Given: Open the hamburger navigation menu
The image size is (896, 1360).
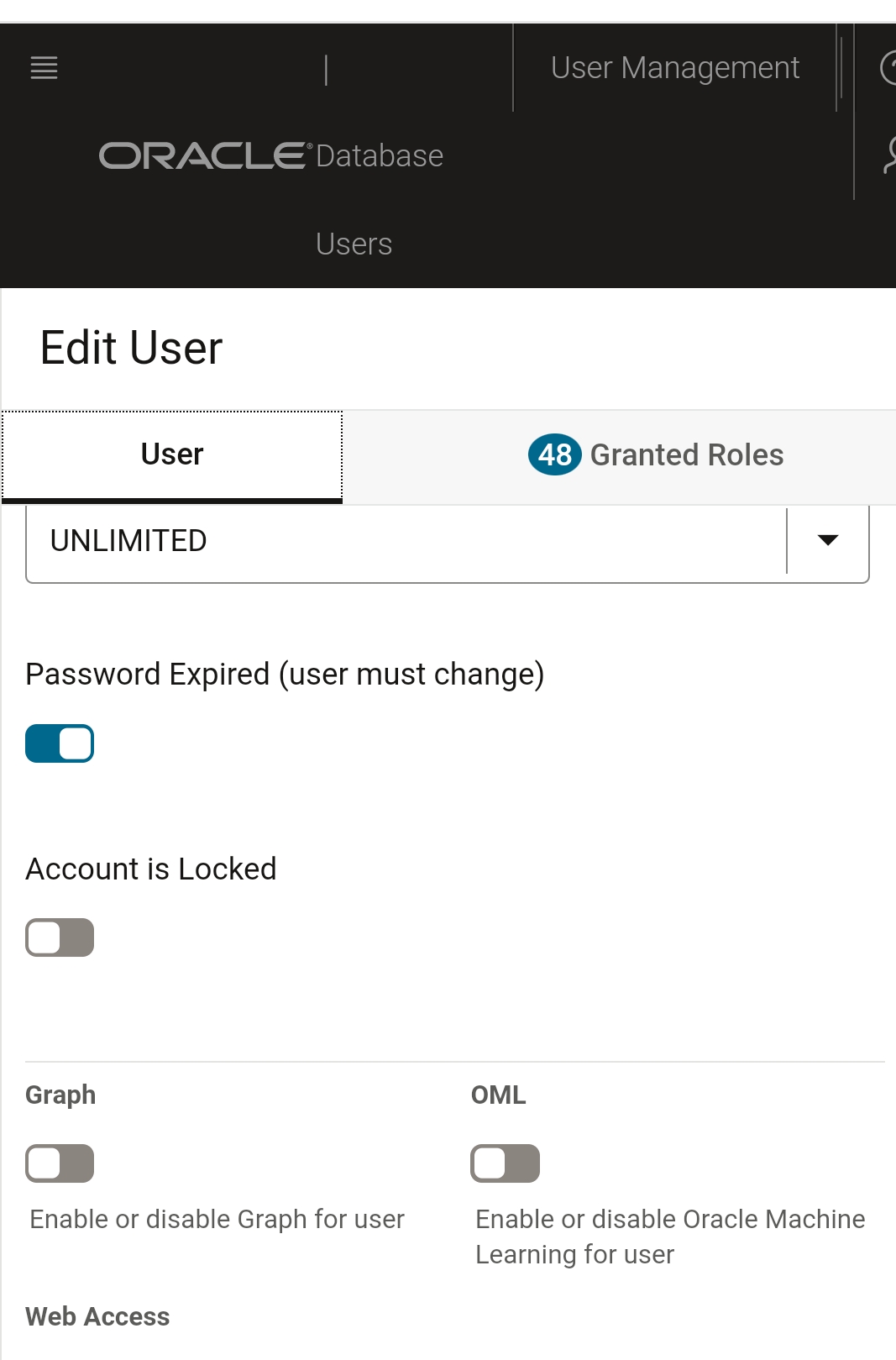Looking at the screenshot, I should tap(44, 68).
